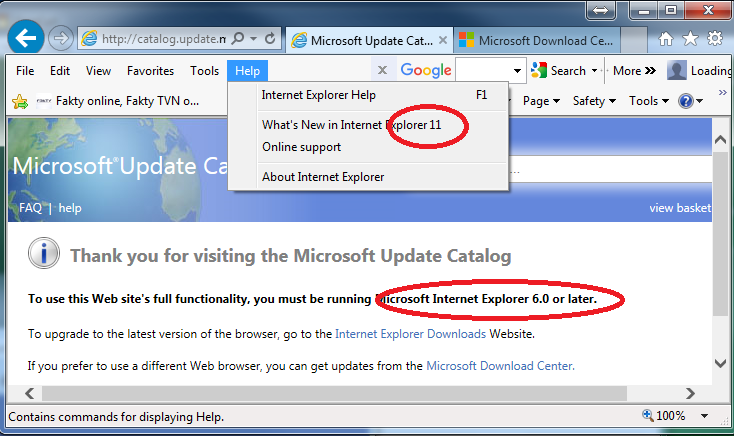
Task: Open the zoom level dropdown arrow
Action: tap(704, 416)
